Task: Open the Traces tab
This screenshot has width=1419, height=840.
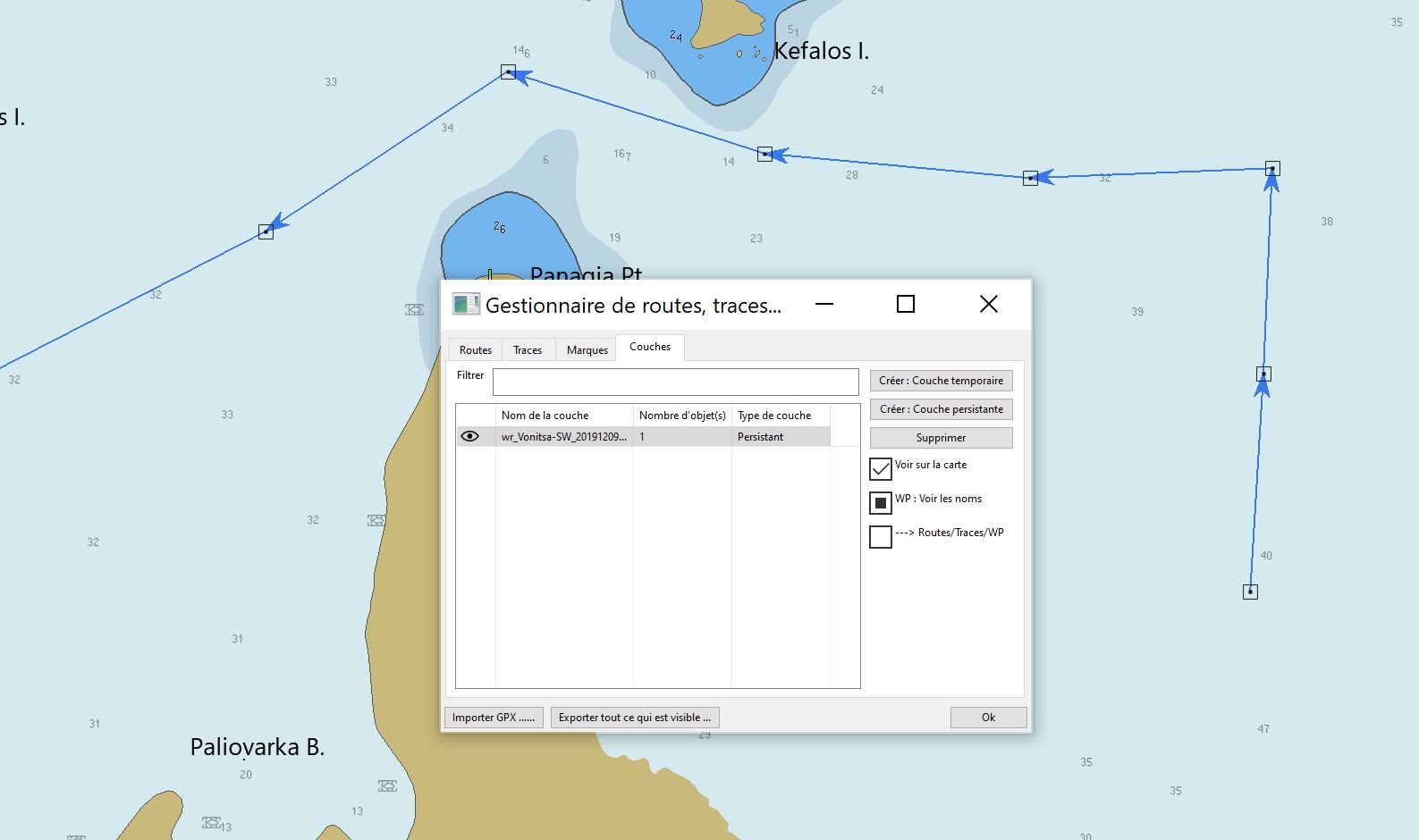Action: (x=528, y=350)
